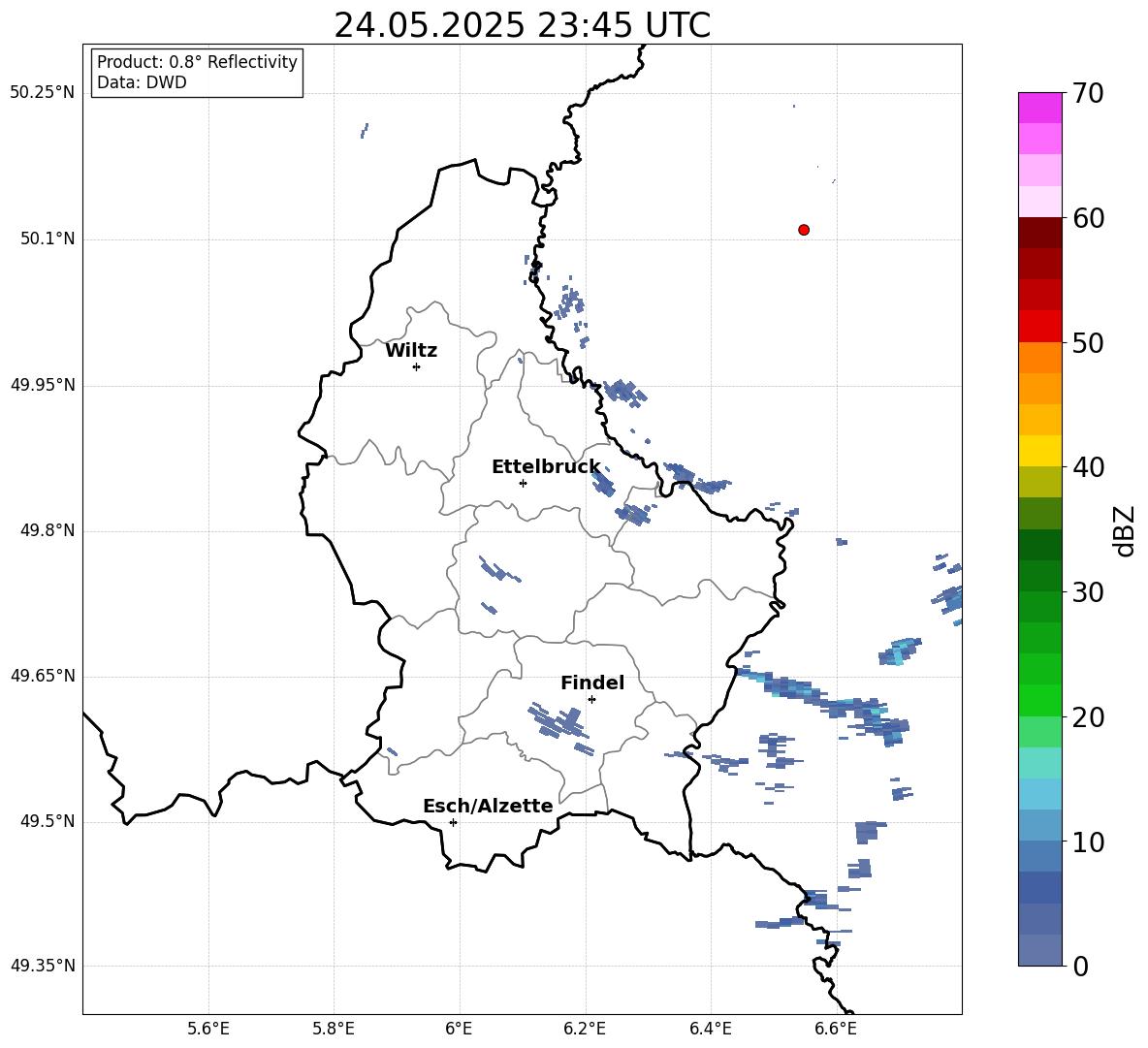The width and height of the screenshot is (1148, 1048).
Task: Click the 6°E longitude label
Action: point(459,1029)
